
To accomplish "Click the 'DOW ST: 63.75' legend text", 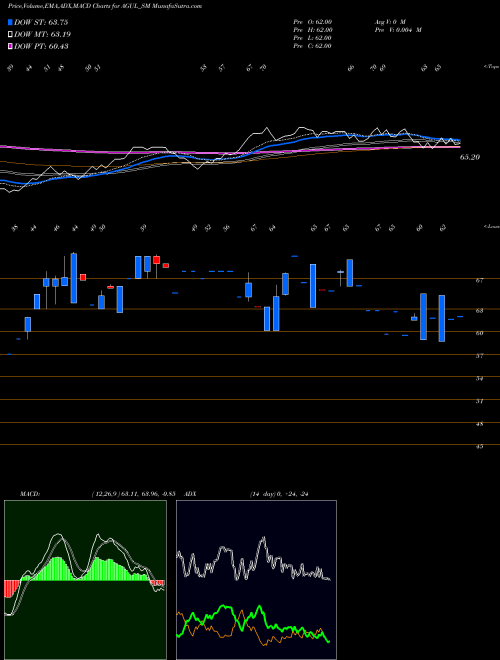I will pyautogui.click(x=41, y=22).
